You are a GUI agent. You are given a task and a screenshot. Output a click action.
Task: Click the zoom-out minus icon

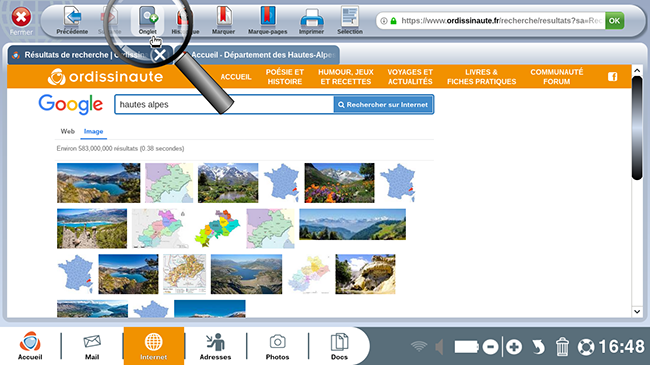490,347
